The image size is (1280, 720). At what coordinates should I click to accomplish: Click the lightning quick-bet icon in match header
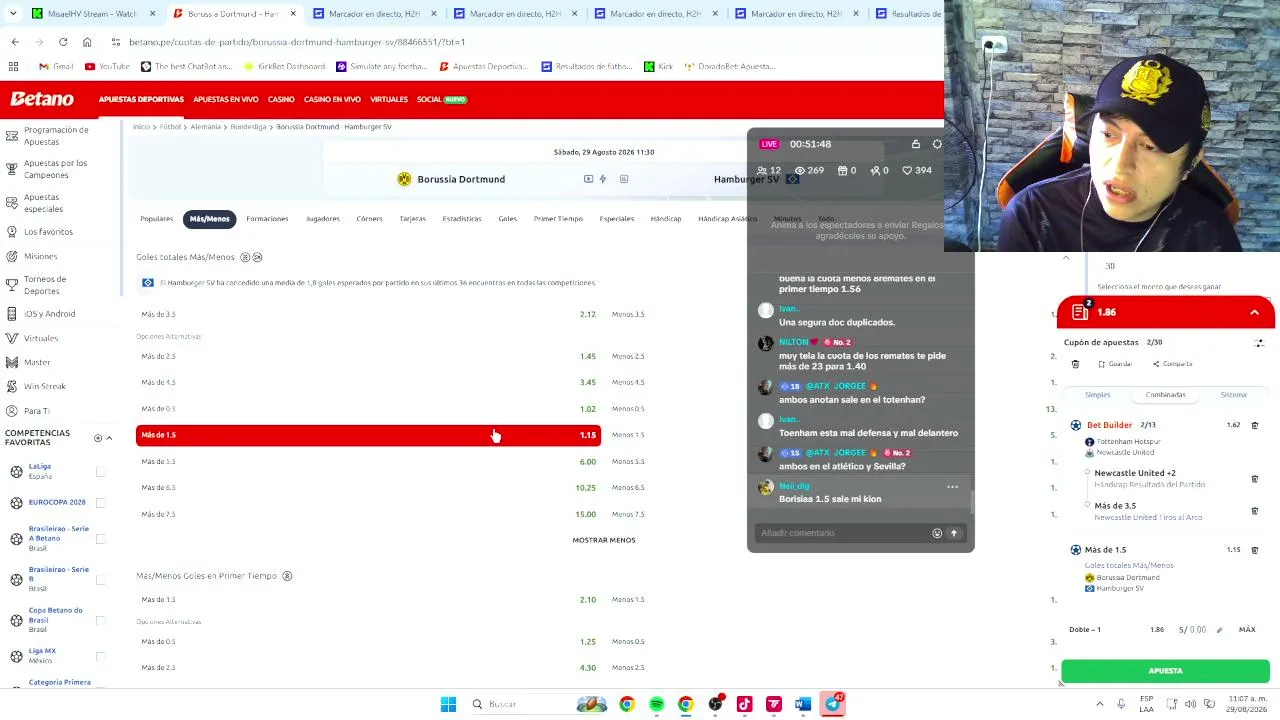pos(602,179)
